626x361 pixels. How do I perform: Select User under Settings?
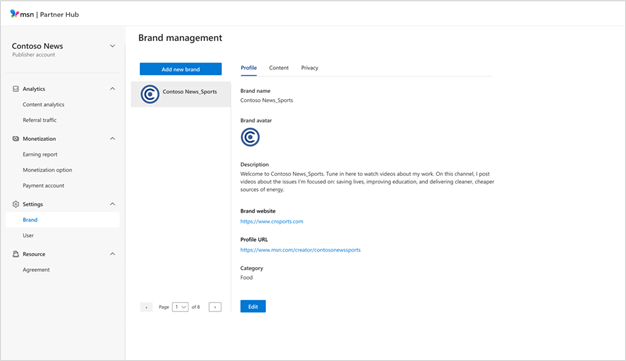point(28,236)
